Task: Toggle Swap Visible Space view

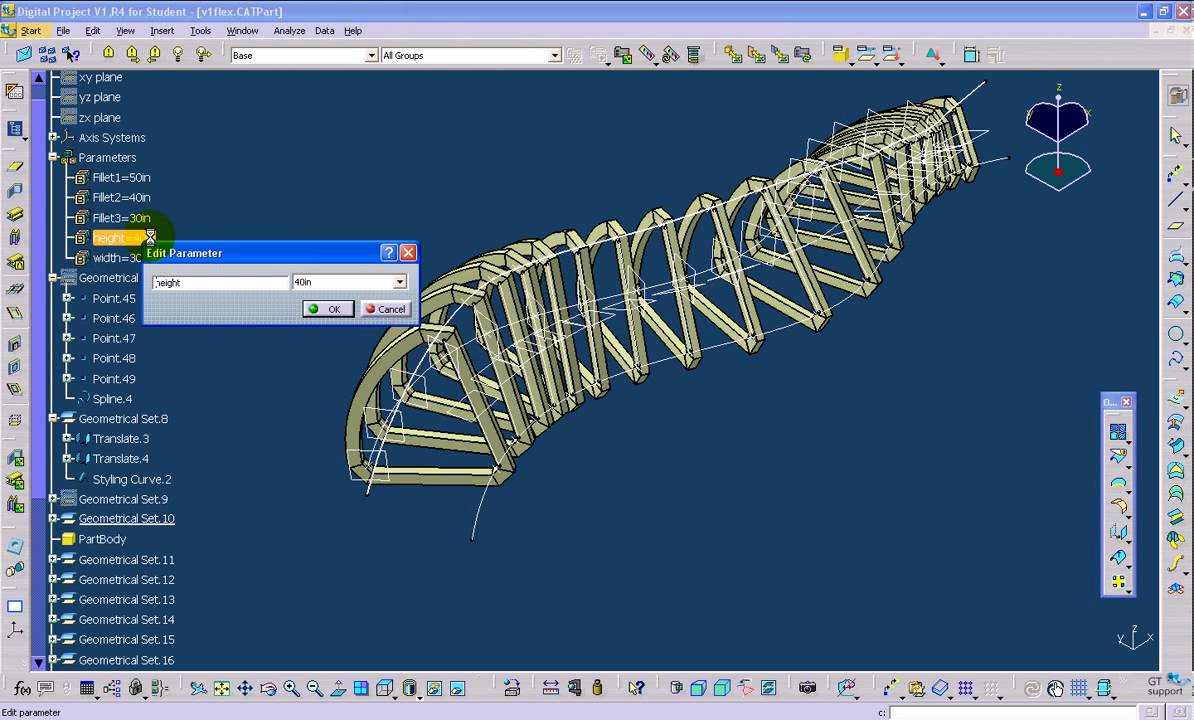Action: click(x=457, y=689)
